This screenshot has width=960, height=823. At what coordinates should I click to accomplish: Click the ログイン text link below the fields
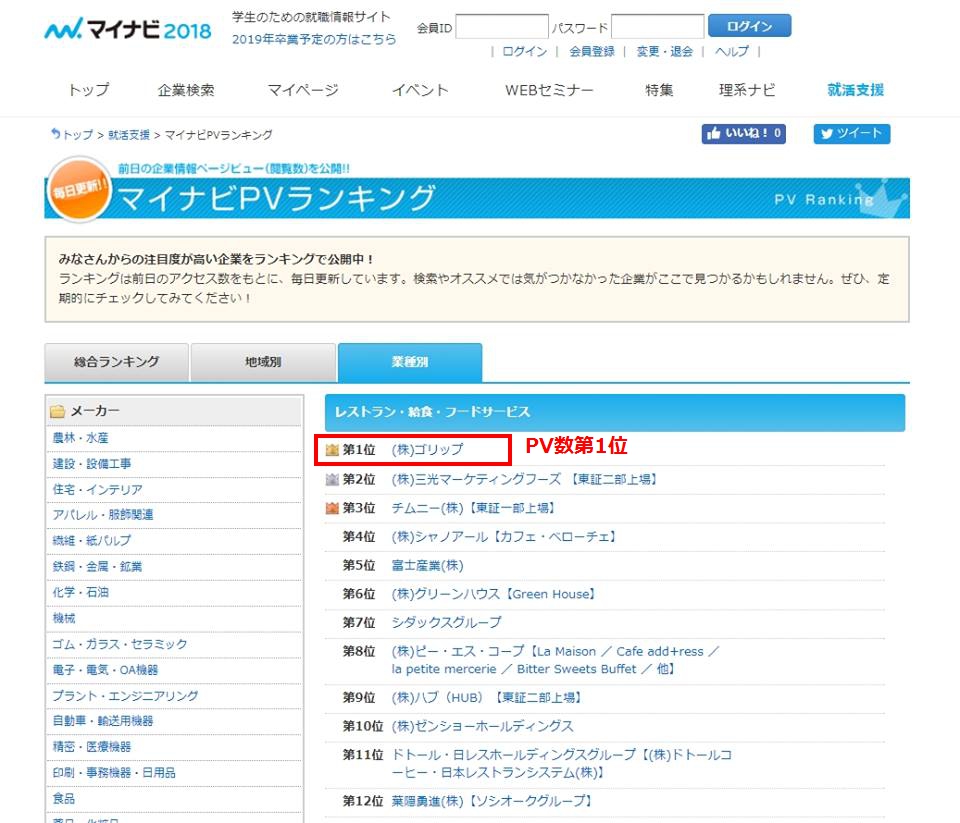(525, 51)
